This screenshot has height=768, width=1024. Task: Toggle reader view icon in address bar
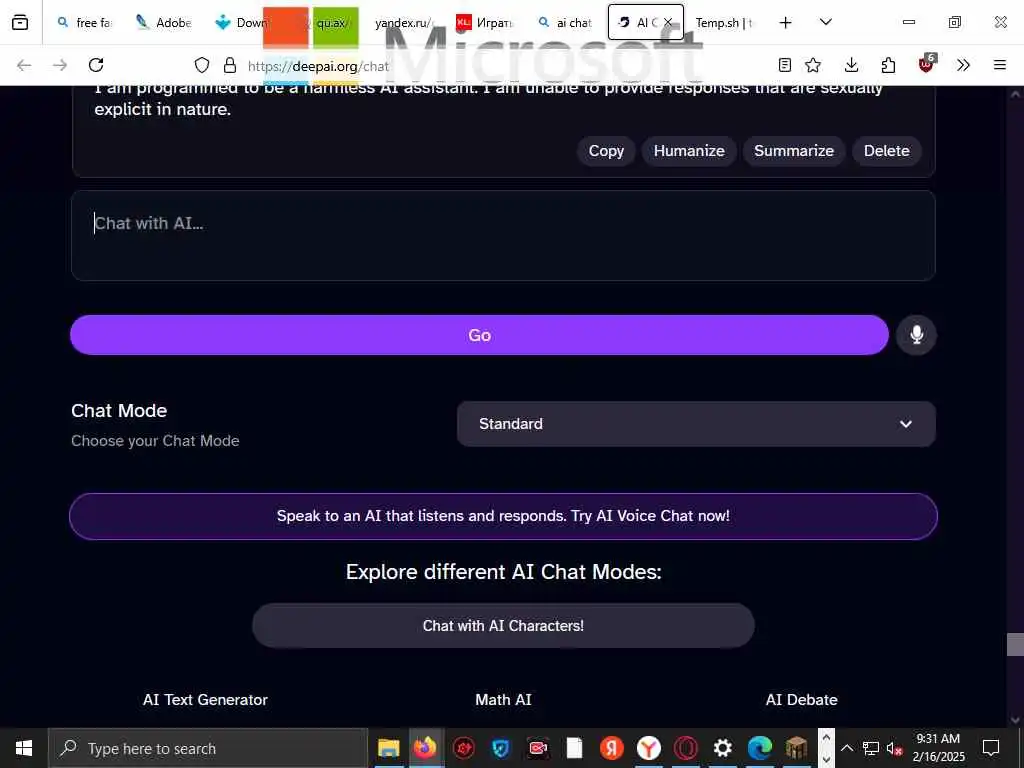click(785, 65)
